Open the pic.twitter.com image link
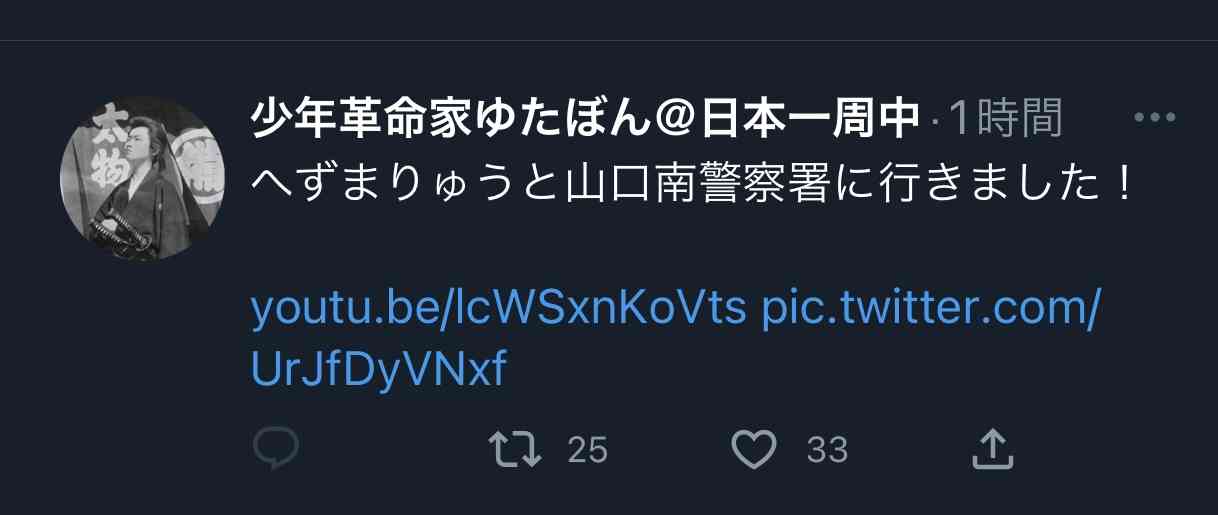 (x=931, y=310)
